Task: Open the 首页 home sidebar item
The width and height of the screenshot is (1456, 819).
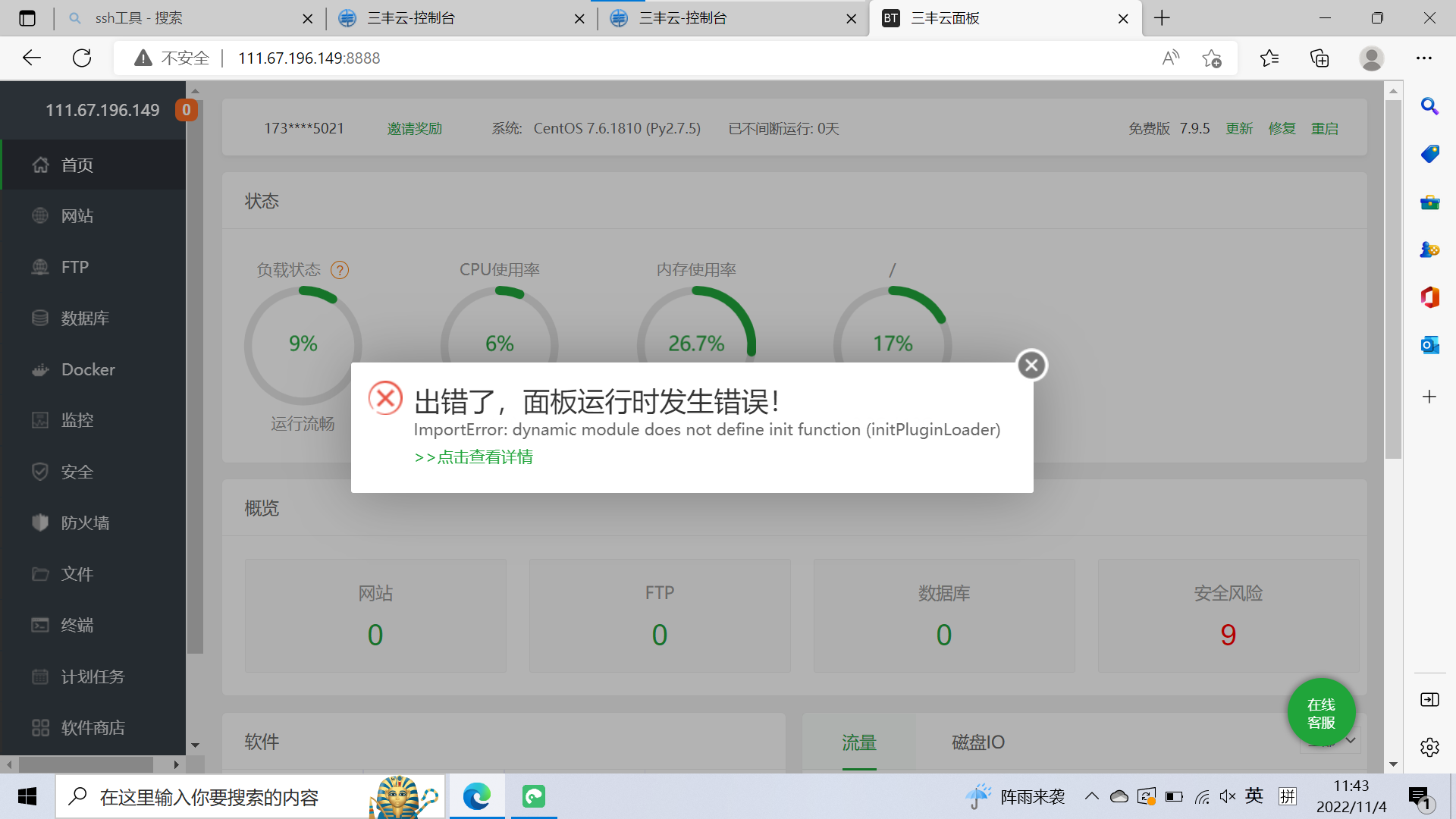Action: coord(93,165)
